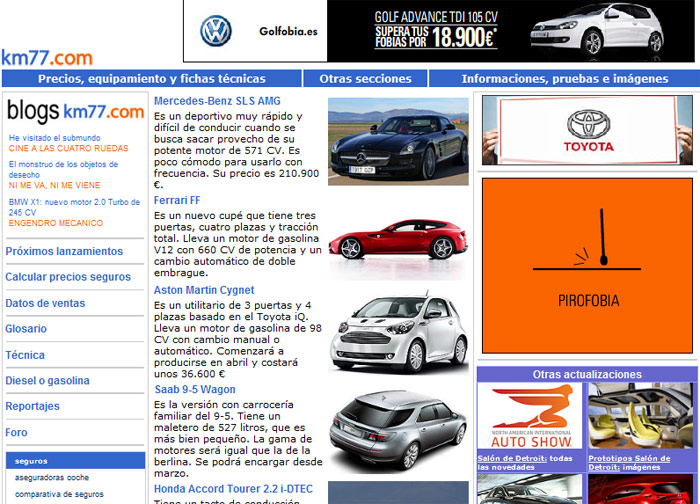Click the Toyota logo advertisement
This screenshot has height=504, width=700.
coord(587,130)
